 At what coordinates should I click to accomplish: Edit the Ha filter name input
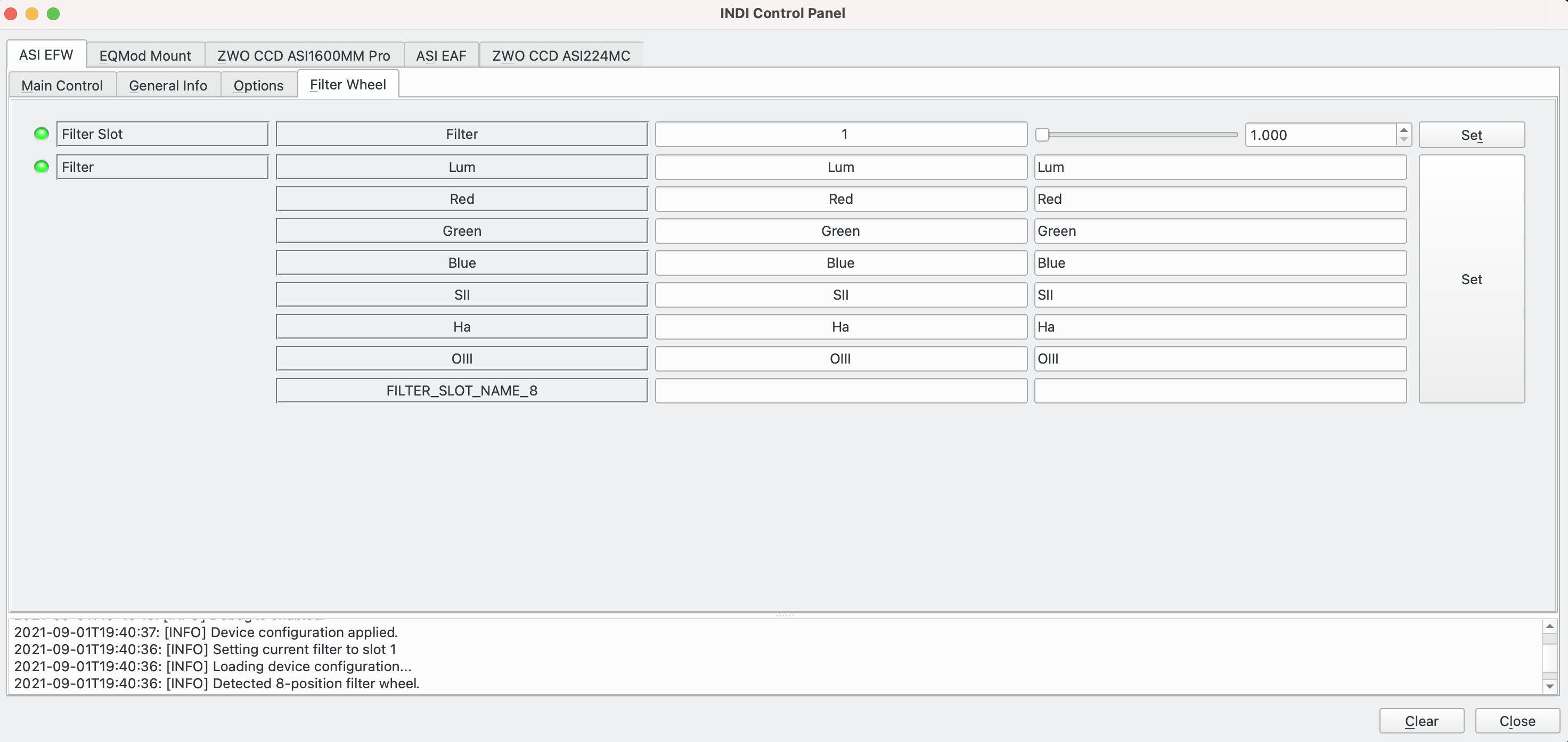tap(1220, 327)
